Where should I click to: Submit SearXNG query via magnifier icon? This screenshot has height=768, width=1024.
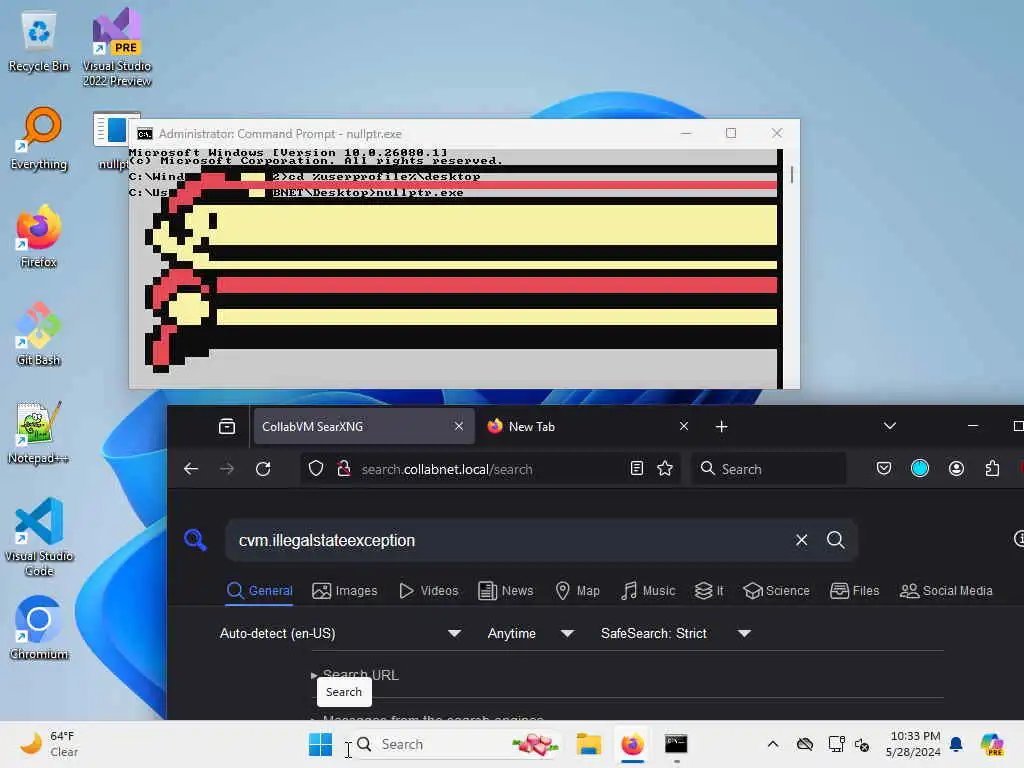pos(835,540)
